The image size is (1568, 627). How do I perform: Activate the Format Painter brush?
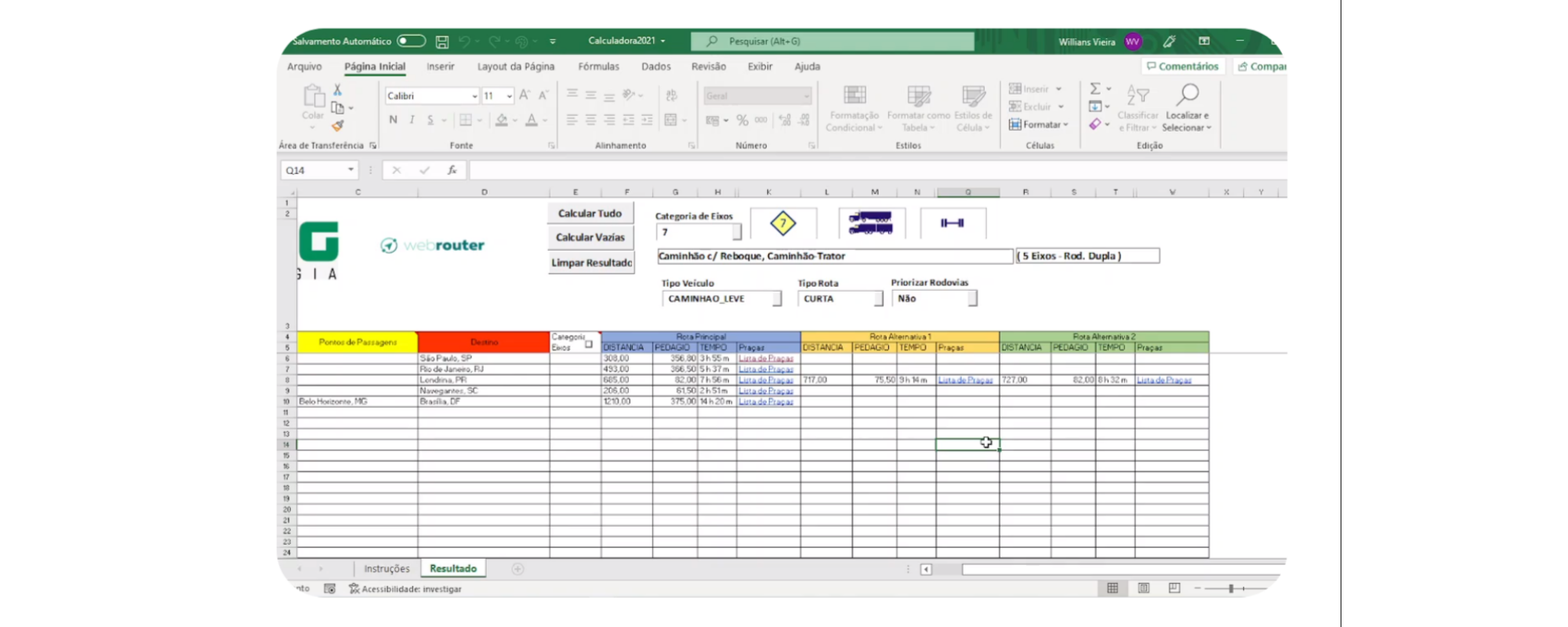337,125
